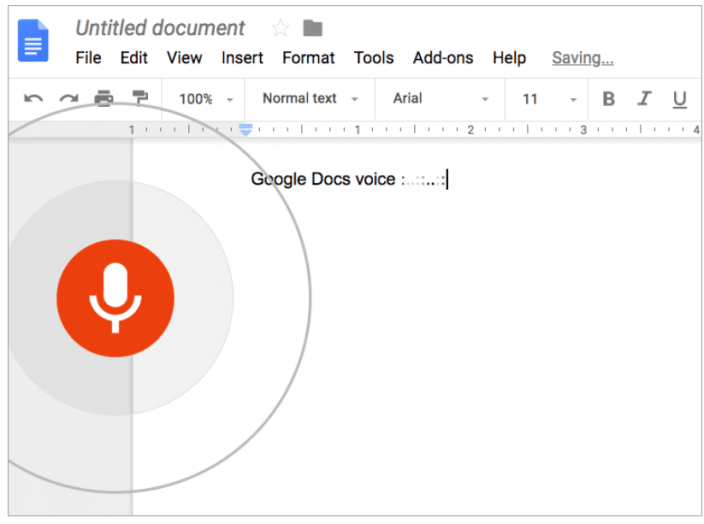Click the blue indent marker on ruler
Viewport: 704px width, 524px height.
pyautogui.click(x=246, y=129)
